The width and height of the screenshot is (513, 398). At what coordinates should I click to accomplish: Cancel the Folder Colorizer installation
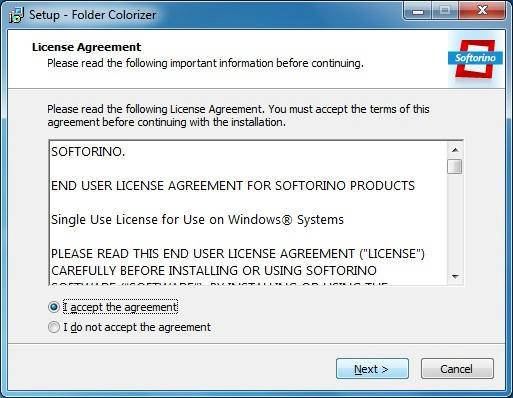(x=457, y=369)
